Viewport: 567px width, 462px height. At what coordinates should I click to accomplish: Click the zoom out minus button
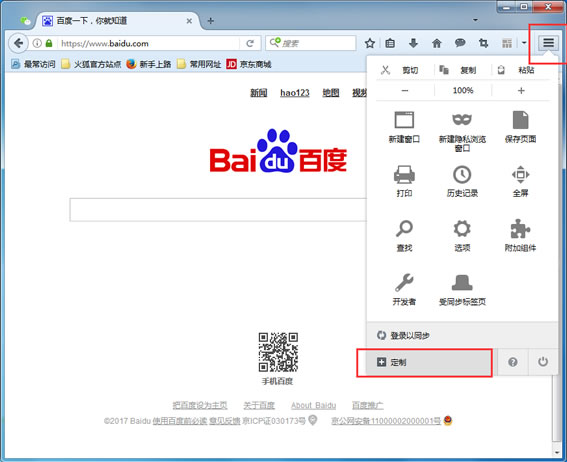[405, 90]
